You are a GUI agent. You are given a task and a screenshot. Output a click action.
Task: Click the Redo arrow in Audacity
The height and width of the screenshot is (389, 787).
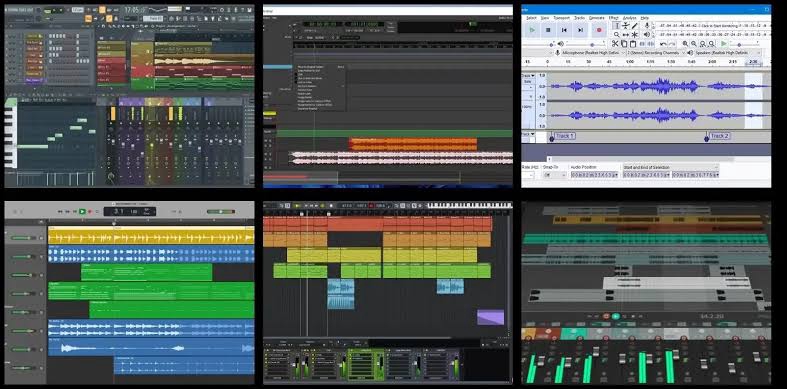click(672, 44)
